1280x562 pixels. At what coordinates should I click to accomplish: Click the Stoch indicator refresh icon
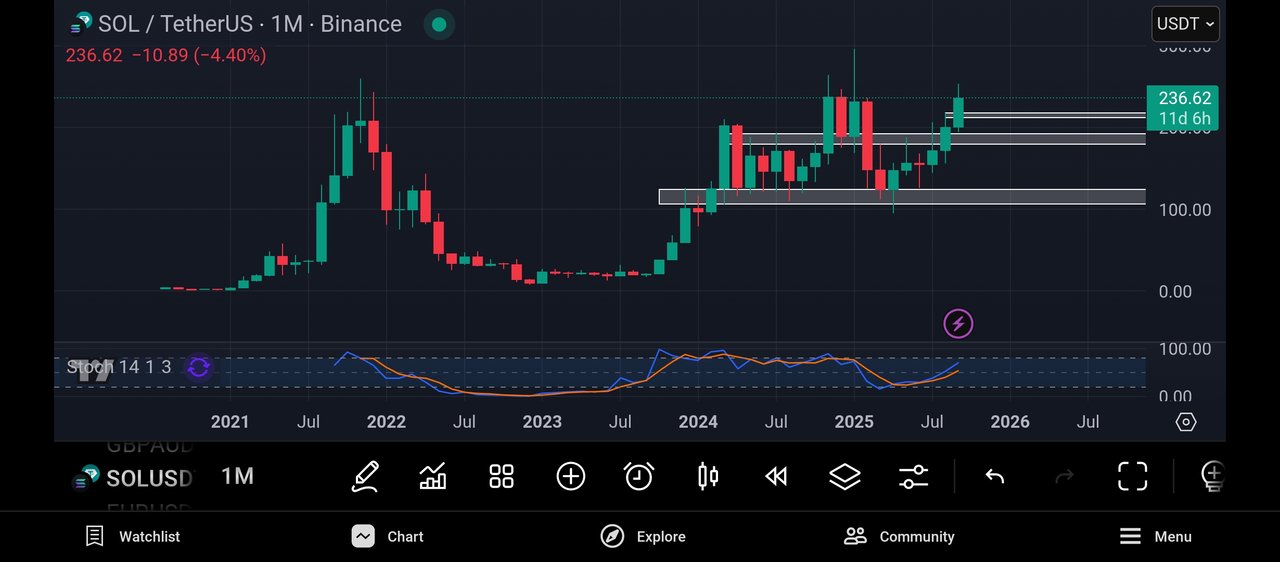[198, 367]
